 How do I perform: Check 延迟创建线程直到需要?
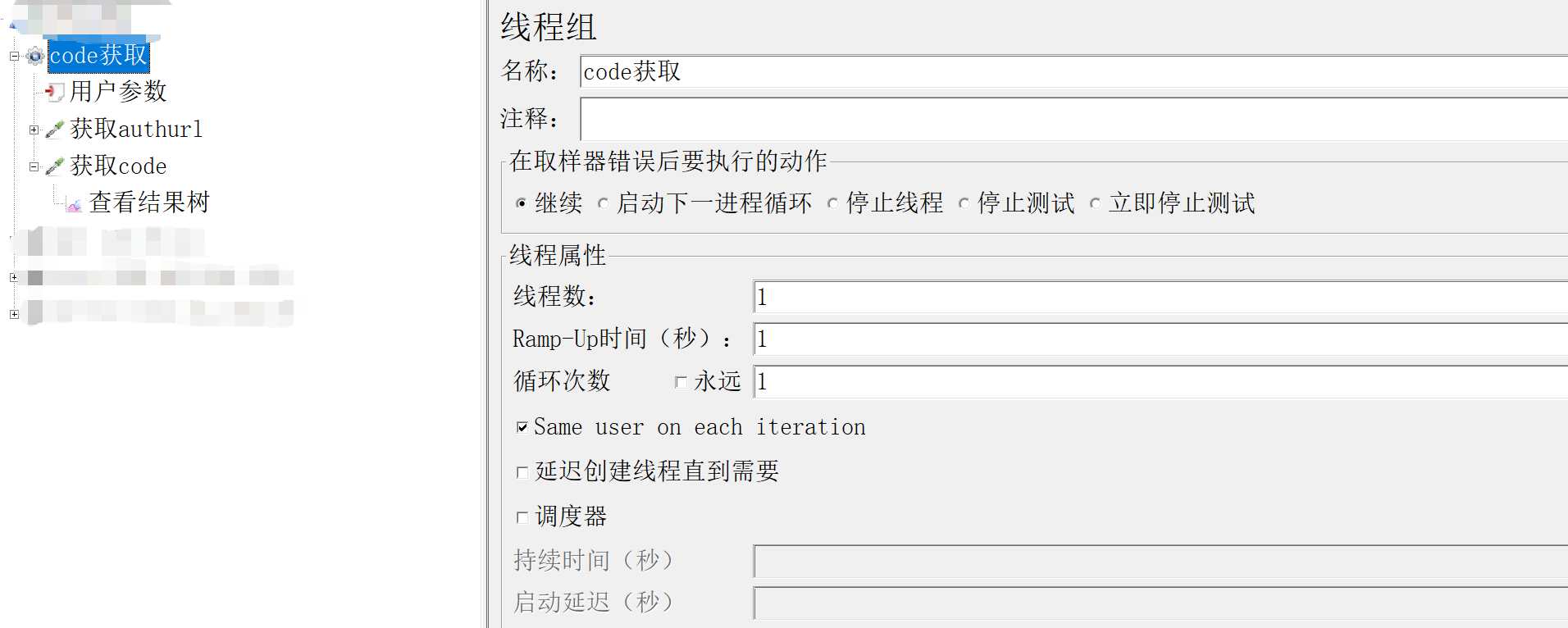[x=522, y=471]
